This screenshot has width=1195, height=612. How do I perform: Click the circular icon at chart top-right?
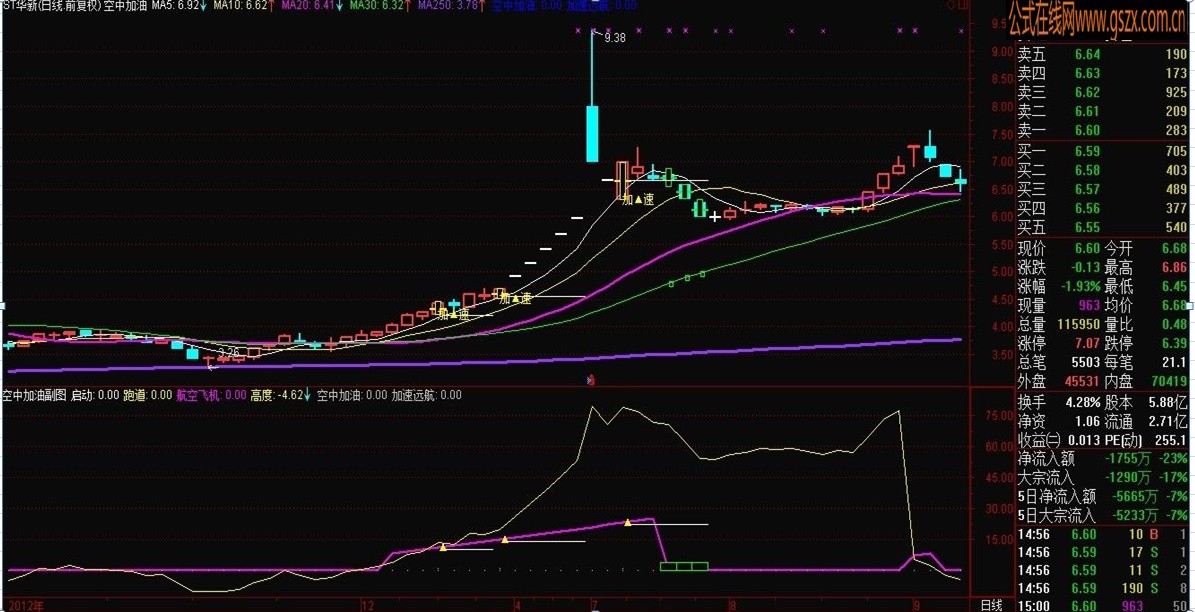click(x=949, y=5)
